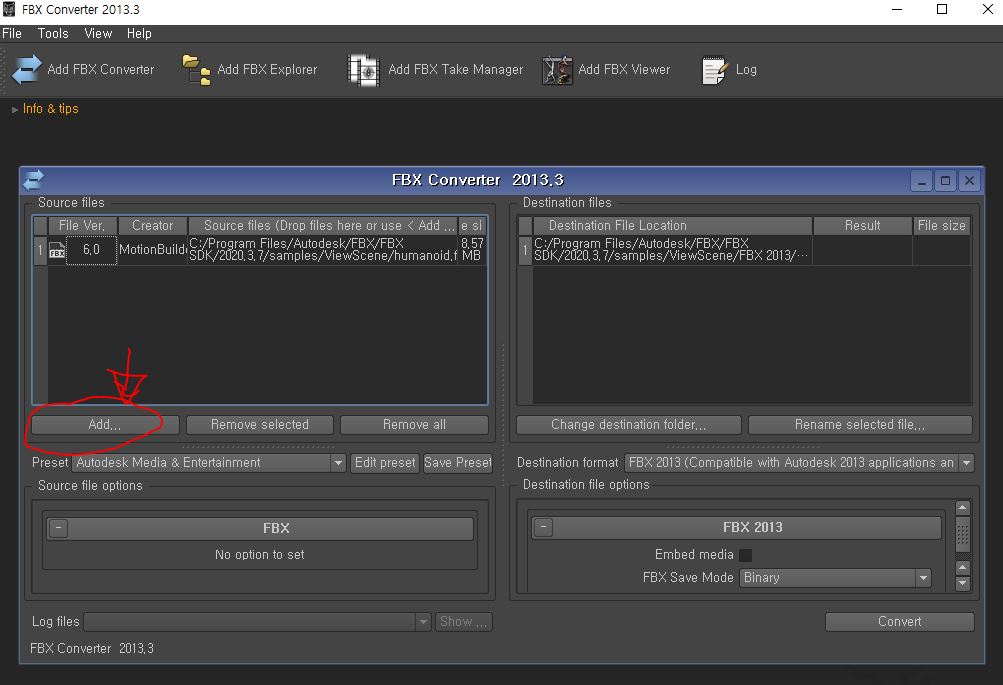Click the Add FBX Converter arrows icon
The width and height of the screenshot is (1003, 685).
(x=26, y=70)
